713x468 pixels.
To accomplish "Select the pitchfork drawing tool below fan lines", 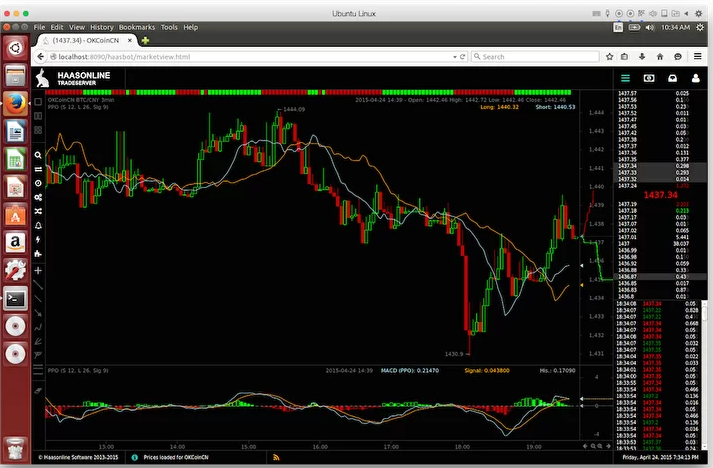I will 38,355.
